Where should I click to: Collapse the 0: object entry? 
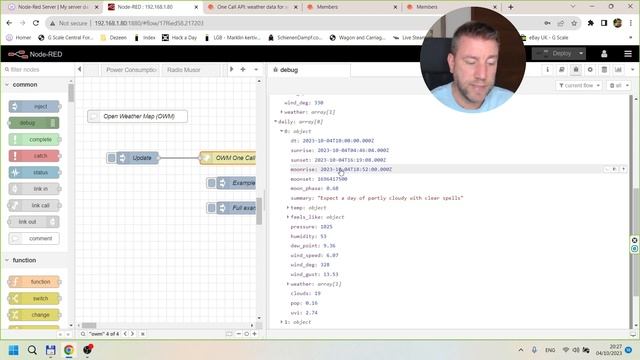pyautogui.click(x=281, y=131)
